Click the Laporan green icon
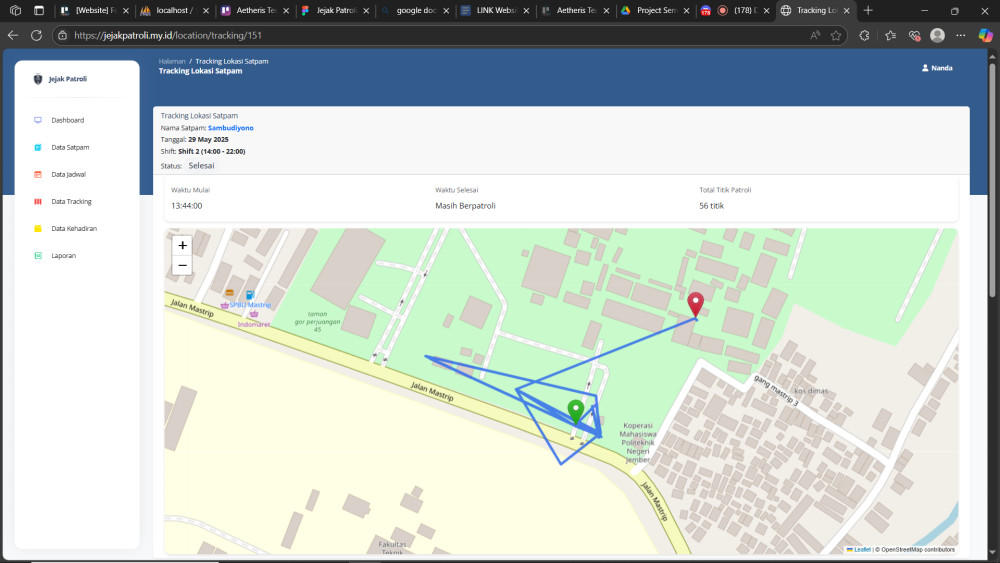 pyautogui.click(x=38, y=256)
